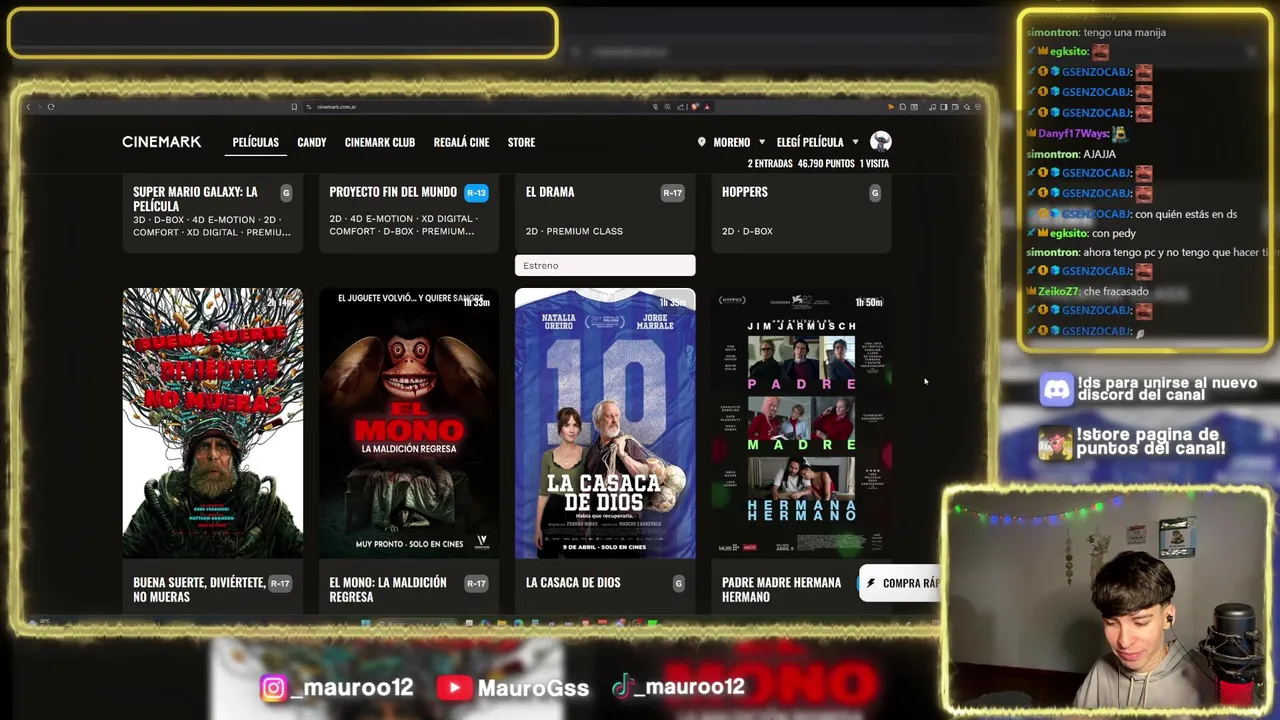Screen dimensions: 1280x720
Task: Click the '2D · D-BOX' formats under Hoppers
Action: click(747, 231)
